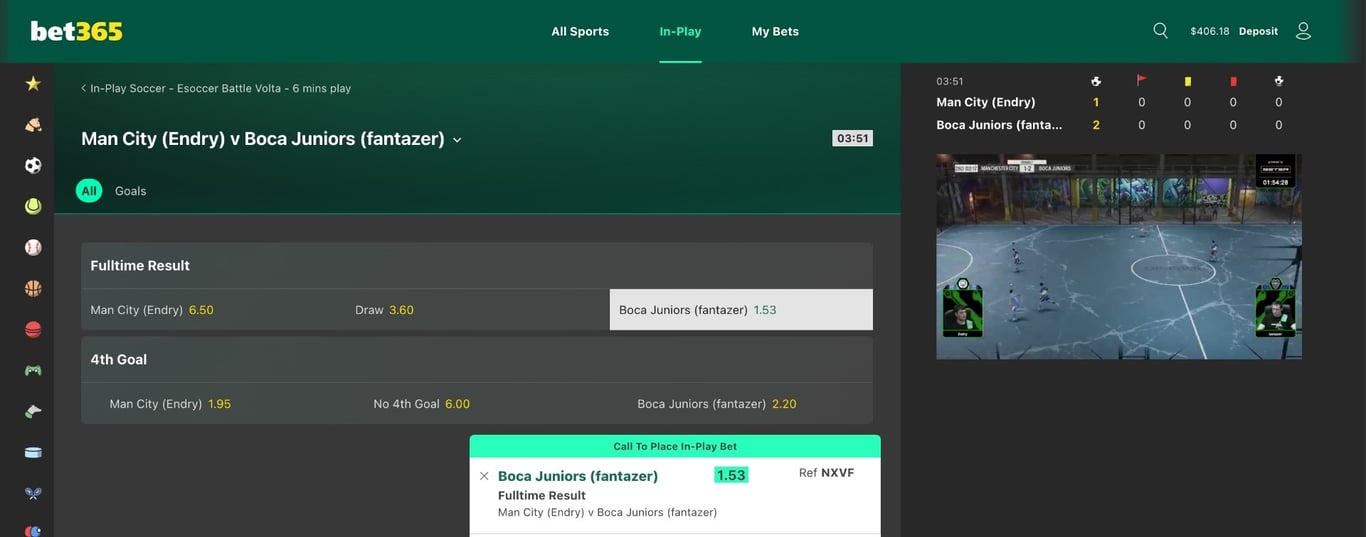Go to the bet365 logo home
The width and height of the screenshot is (1366, 537).
point(76,31)
